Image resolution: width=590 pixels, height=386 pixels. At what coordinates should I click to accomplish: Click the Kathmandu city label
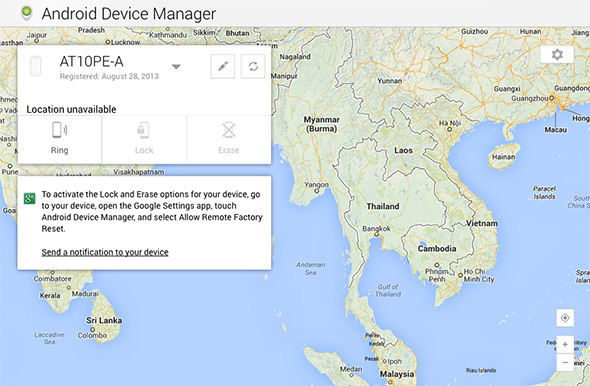point(168,35)
